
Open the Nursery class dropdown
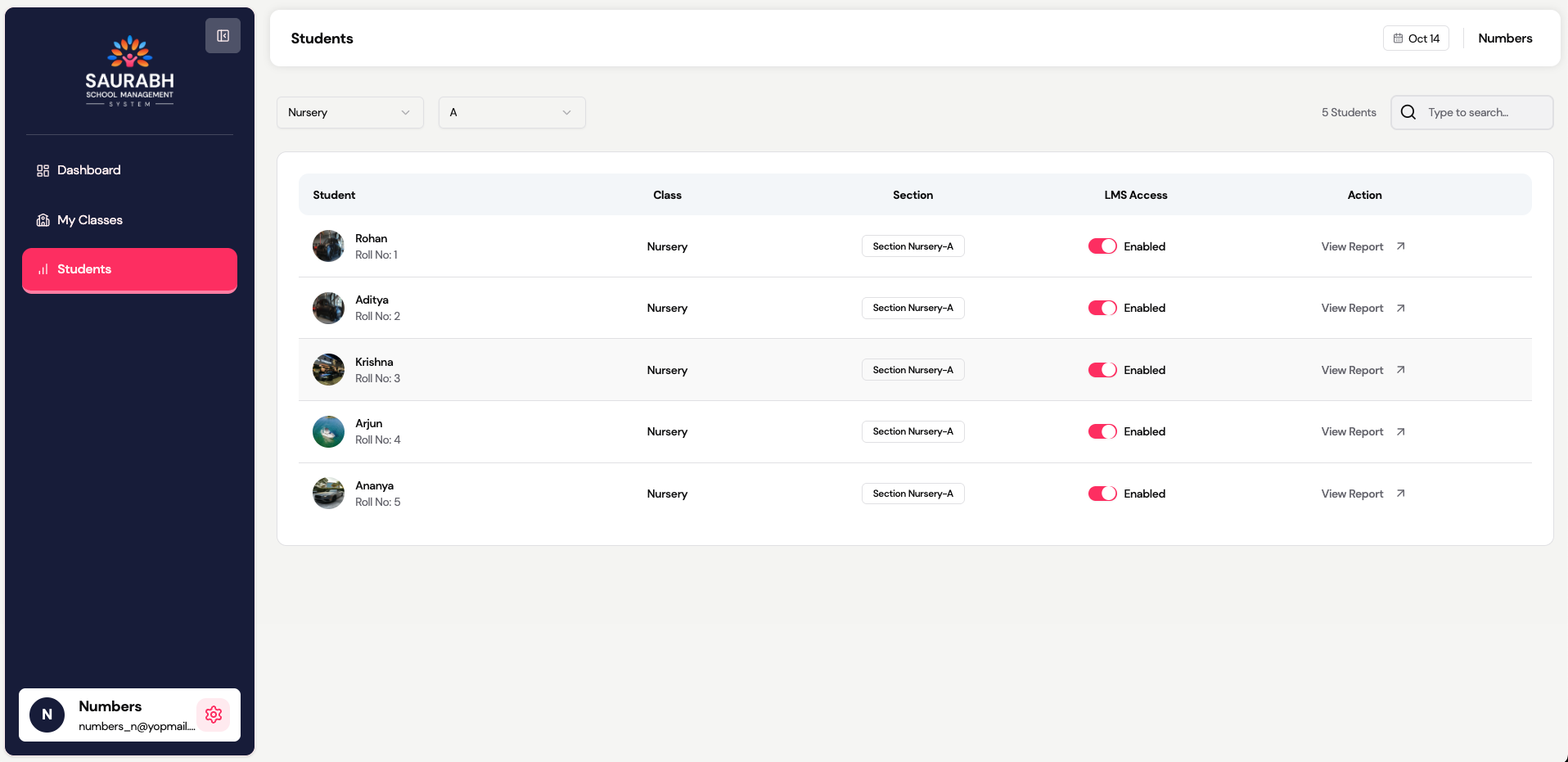(x=349, y=112)
